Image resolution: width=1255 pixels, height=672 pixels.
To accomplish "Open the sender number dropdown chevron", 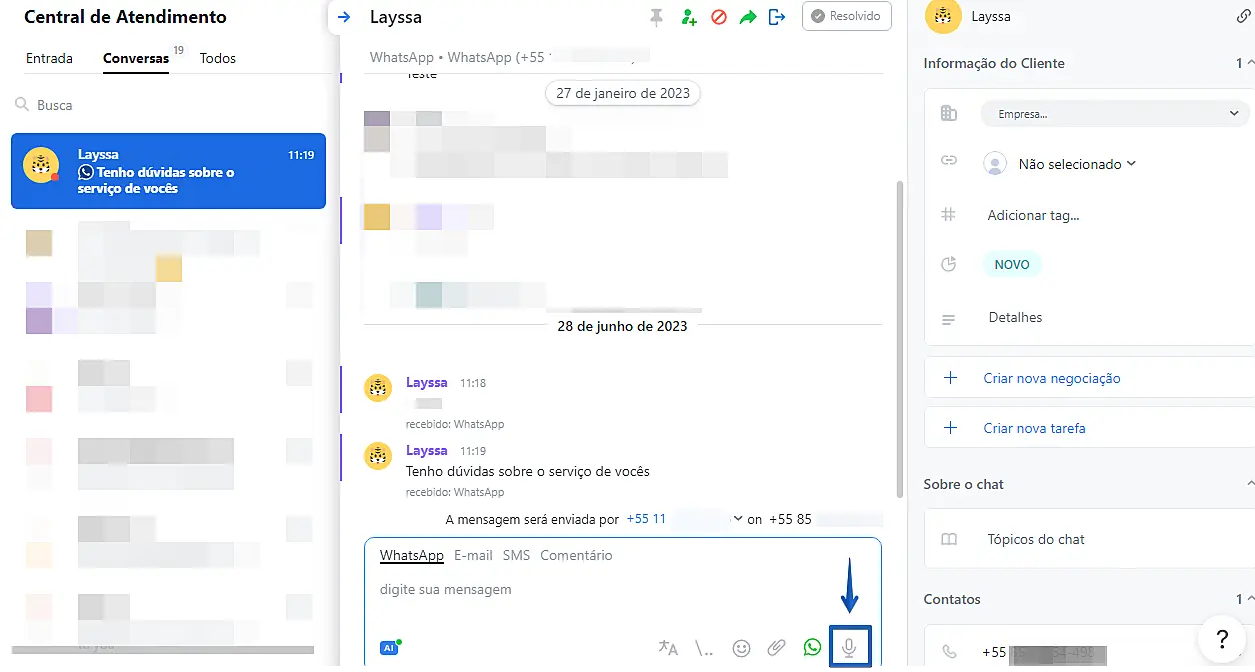I will pos(738,519).
